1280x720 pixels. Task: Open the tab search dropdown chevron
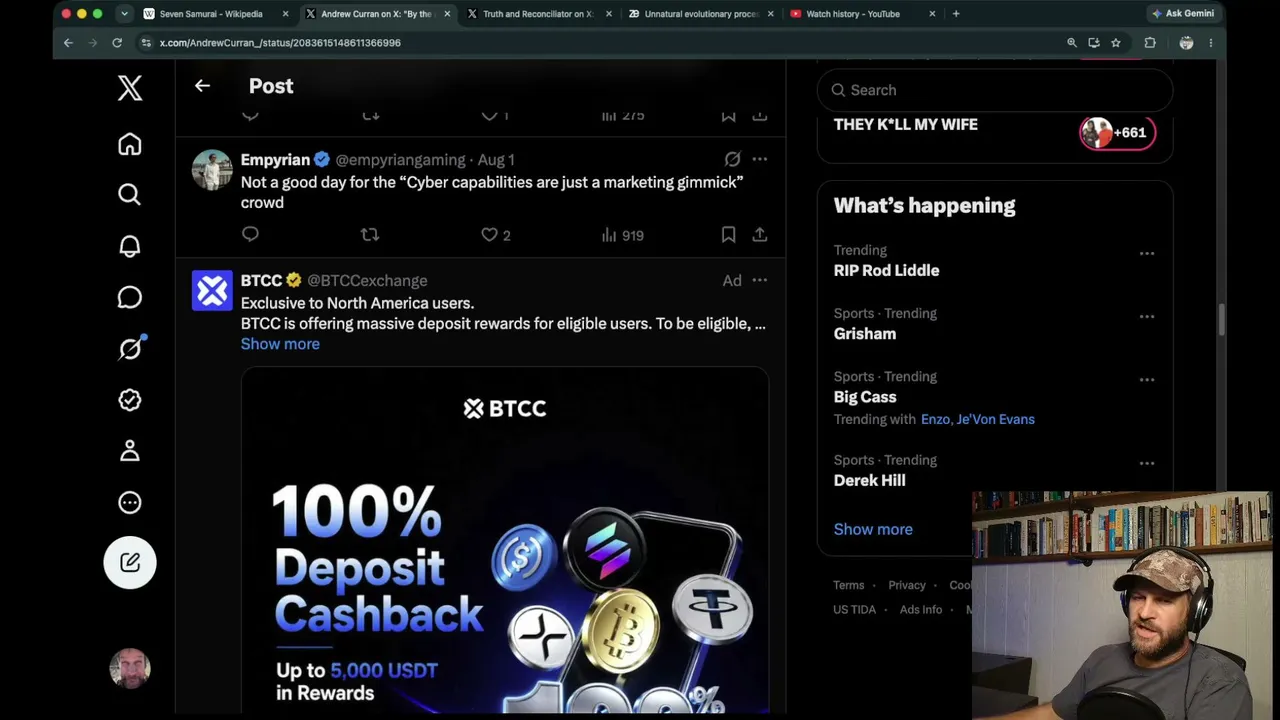124,14
